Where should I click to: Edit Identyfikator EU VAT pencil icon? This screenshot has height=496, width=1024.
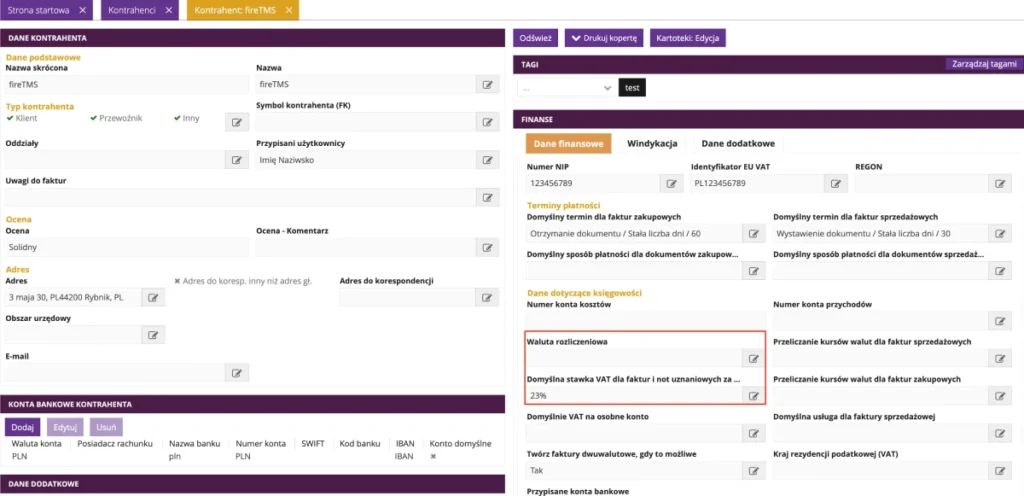[x=835, y=183]
